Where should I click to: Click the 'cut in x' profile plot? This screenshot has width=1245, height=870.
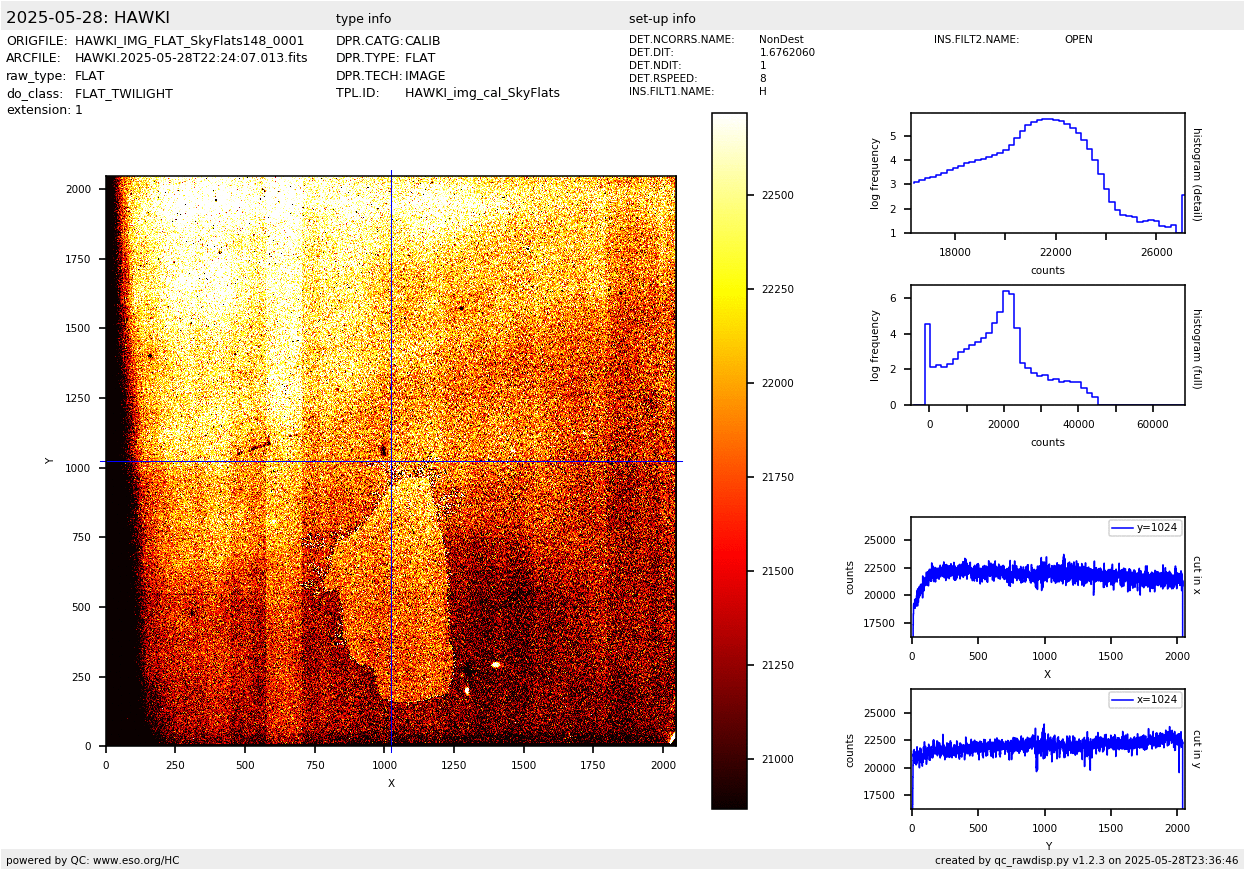[x=1047, y=577]
